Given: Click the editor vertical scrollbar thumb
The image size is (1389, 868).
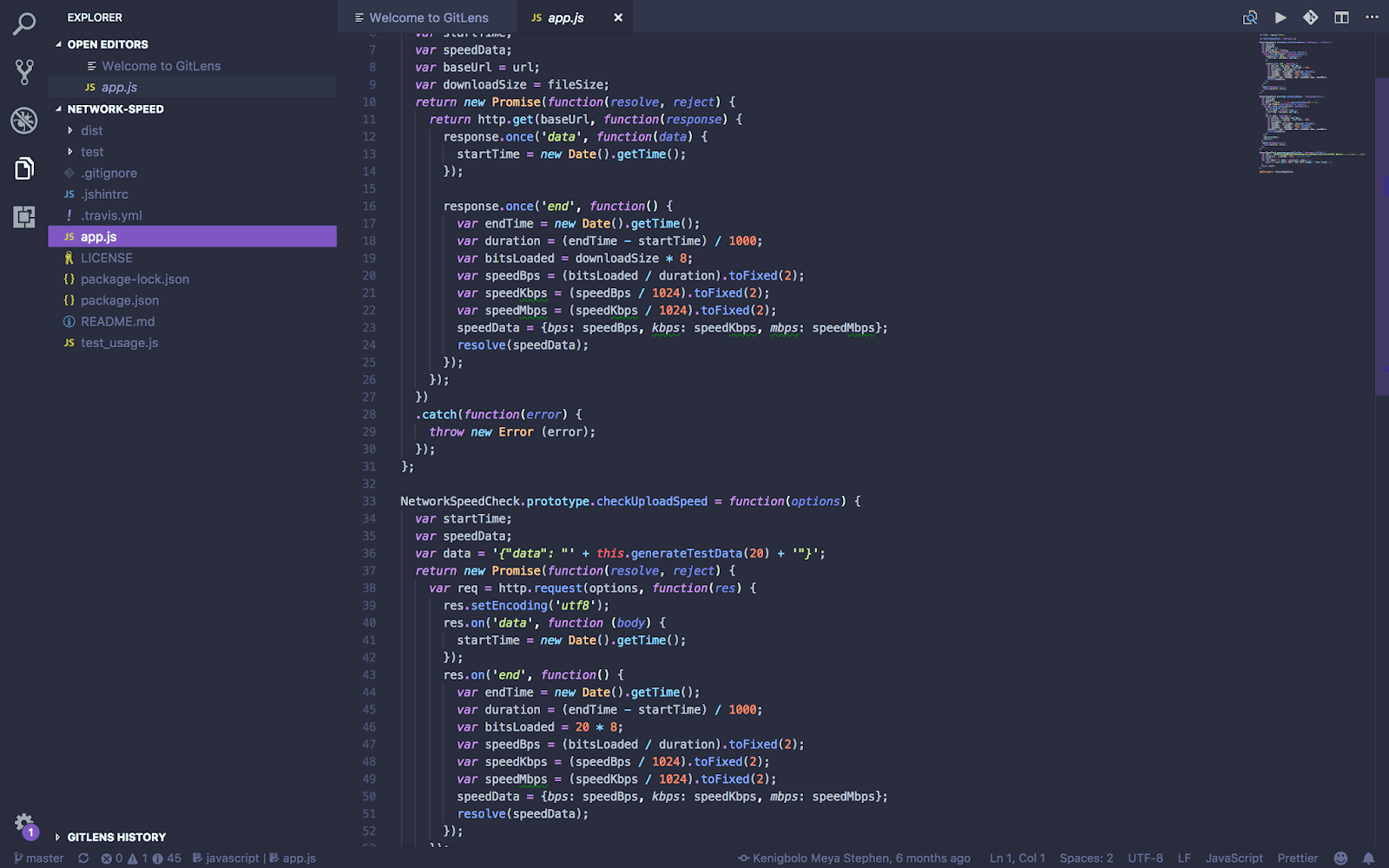Looking at the screenshot, I should coord(1382,236).
